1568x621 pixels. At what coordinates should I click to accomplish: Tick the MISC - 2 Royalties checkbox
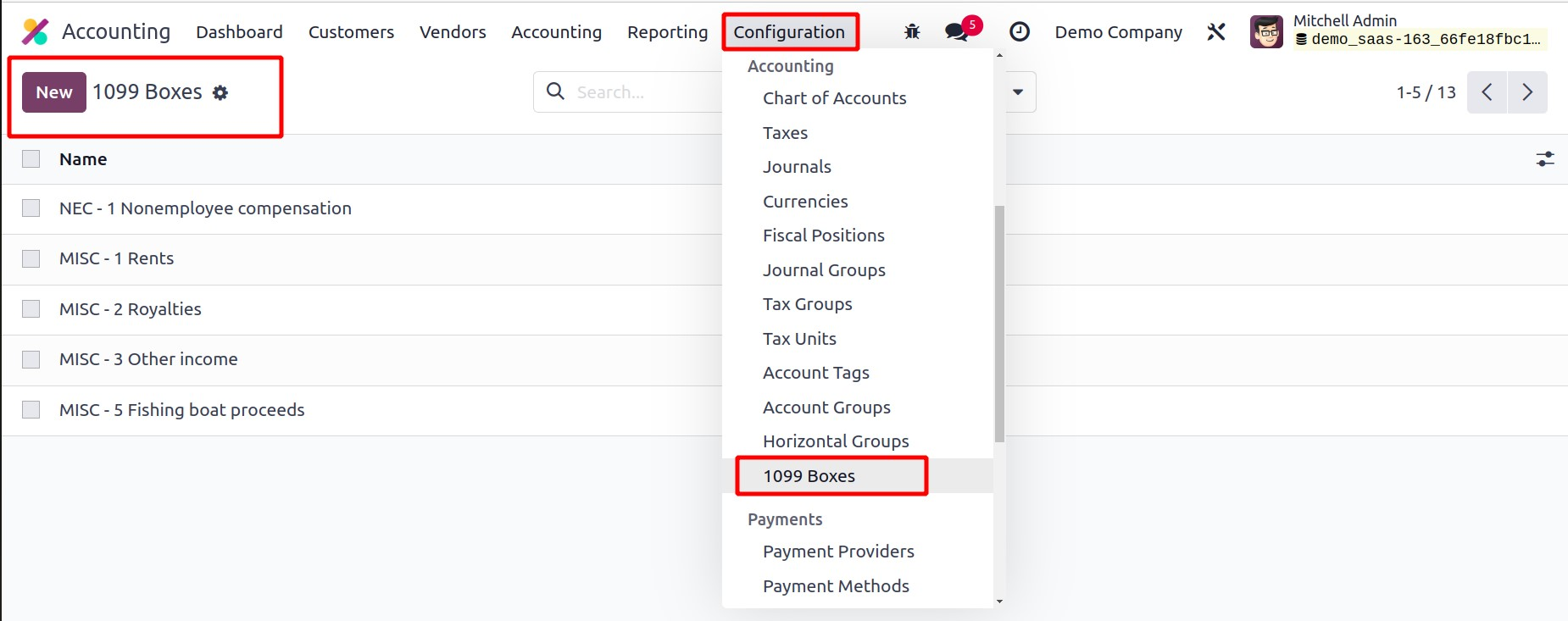click(31, 309)
